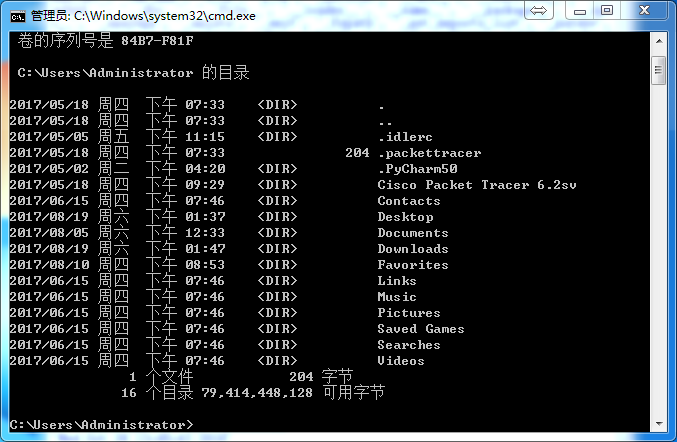Click the volume serial number 84B7-F81F
Screen dimensions: 677x442
click(x=157, y=41)
